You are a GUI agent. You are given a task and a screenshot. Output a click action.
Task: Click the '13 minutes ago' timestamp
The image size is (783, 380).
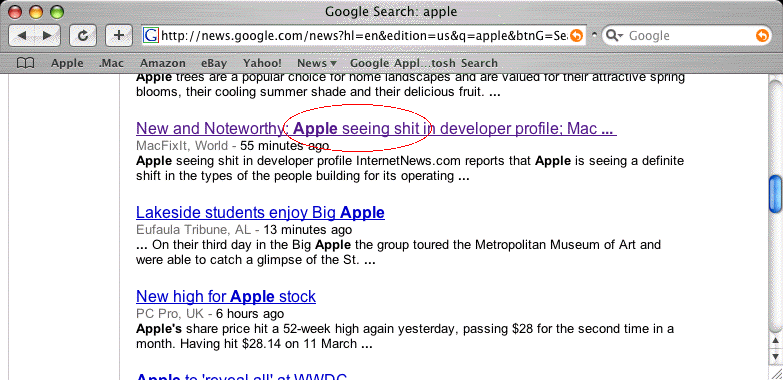coord(308,230)
